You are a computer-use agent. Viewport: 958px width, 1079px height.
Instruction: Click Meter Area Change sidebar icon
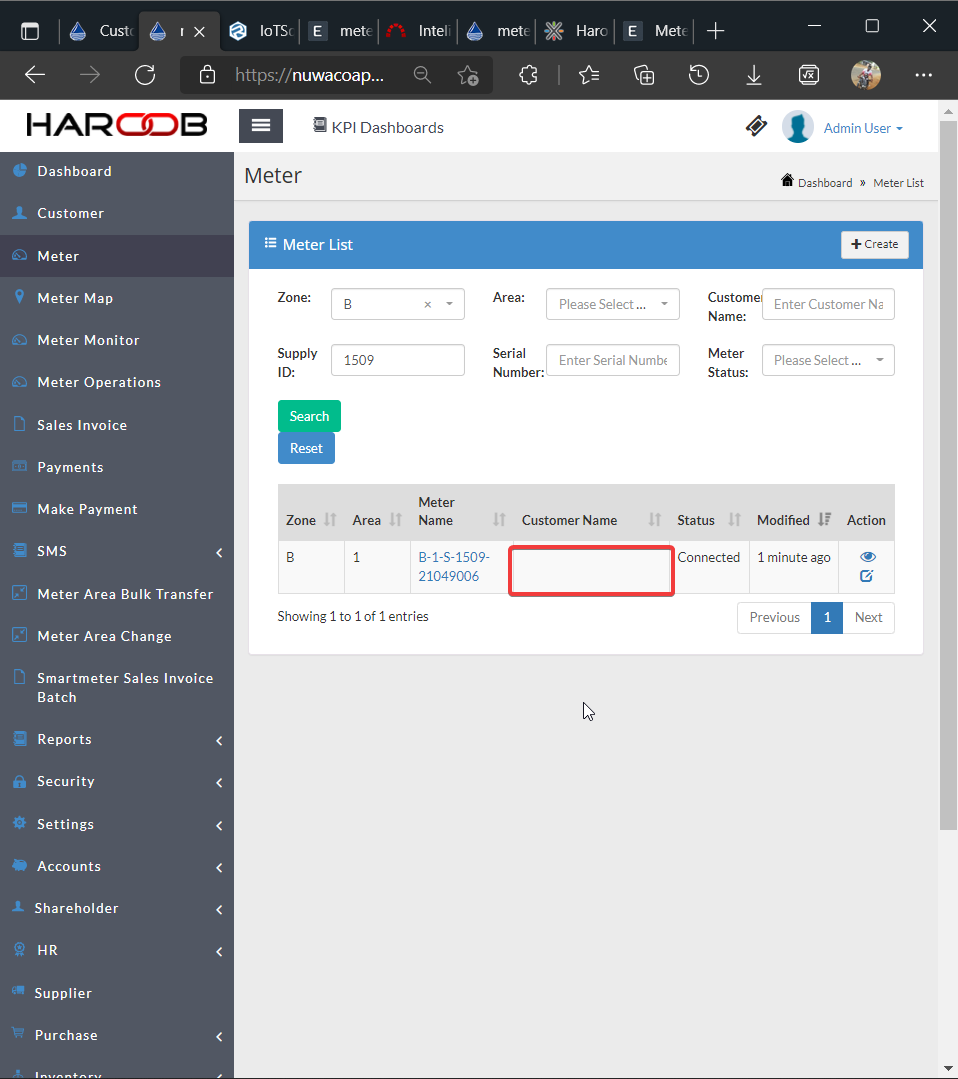(x=19, y=634)
